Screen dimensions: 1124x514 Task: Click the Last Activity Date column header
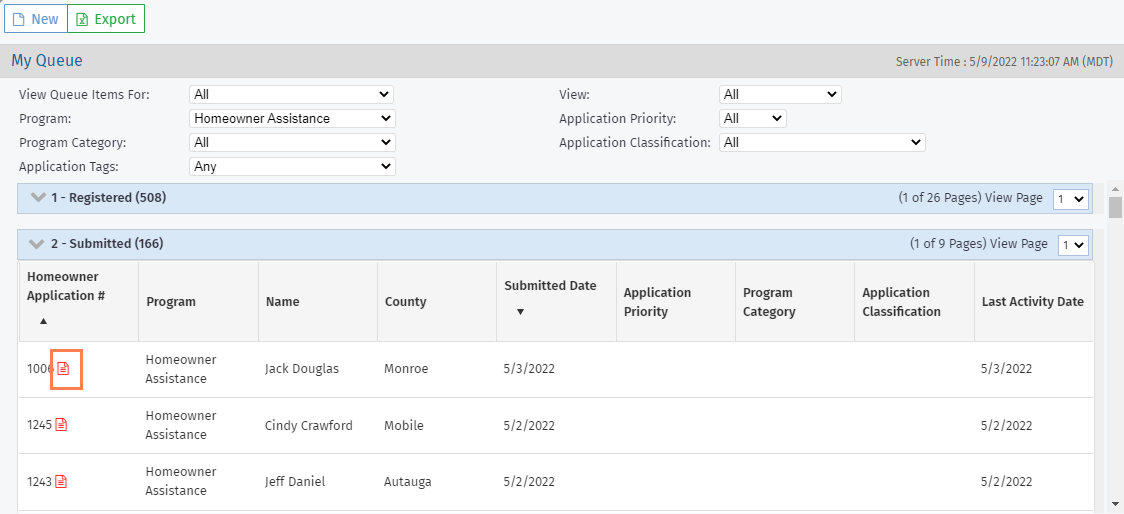click(x=1032, y=302)
